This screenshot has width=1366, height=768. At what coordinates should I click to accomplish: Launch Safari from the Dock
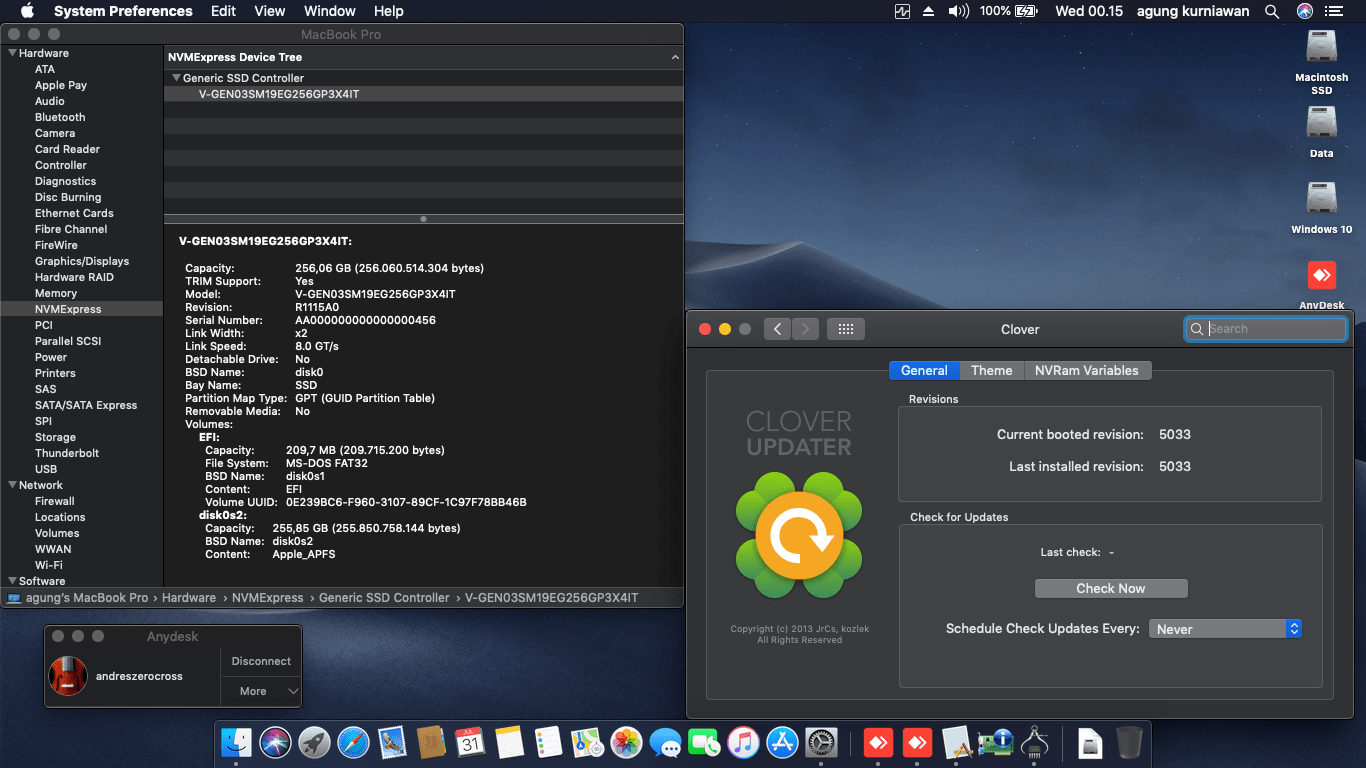point(354,743)
